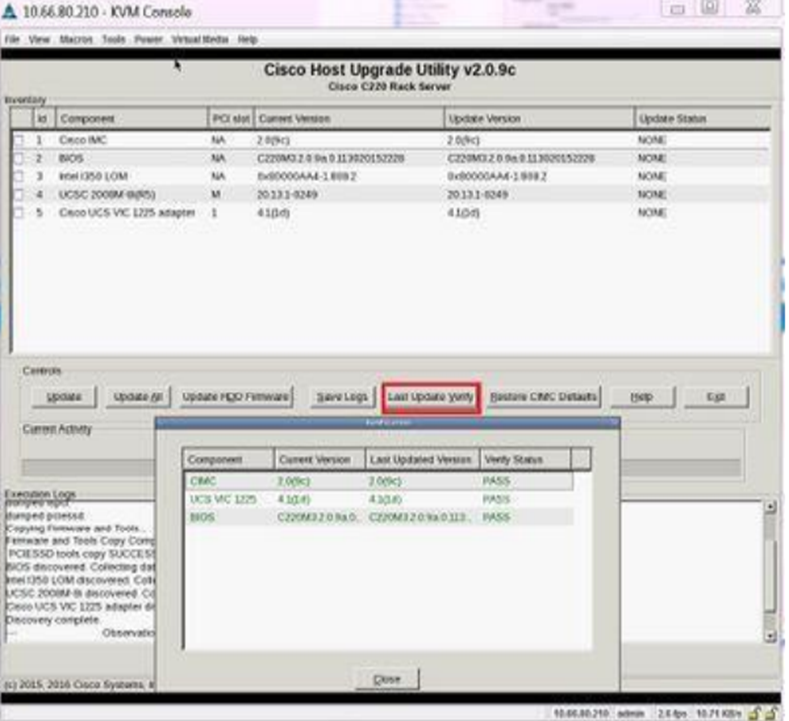
Task: Click the Exit button
Action: click(x=715, y=397)
